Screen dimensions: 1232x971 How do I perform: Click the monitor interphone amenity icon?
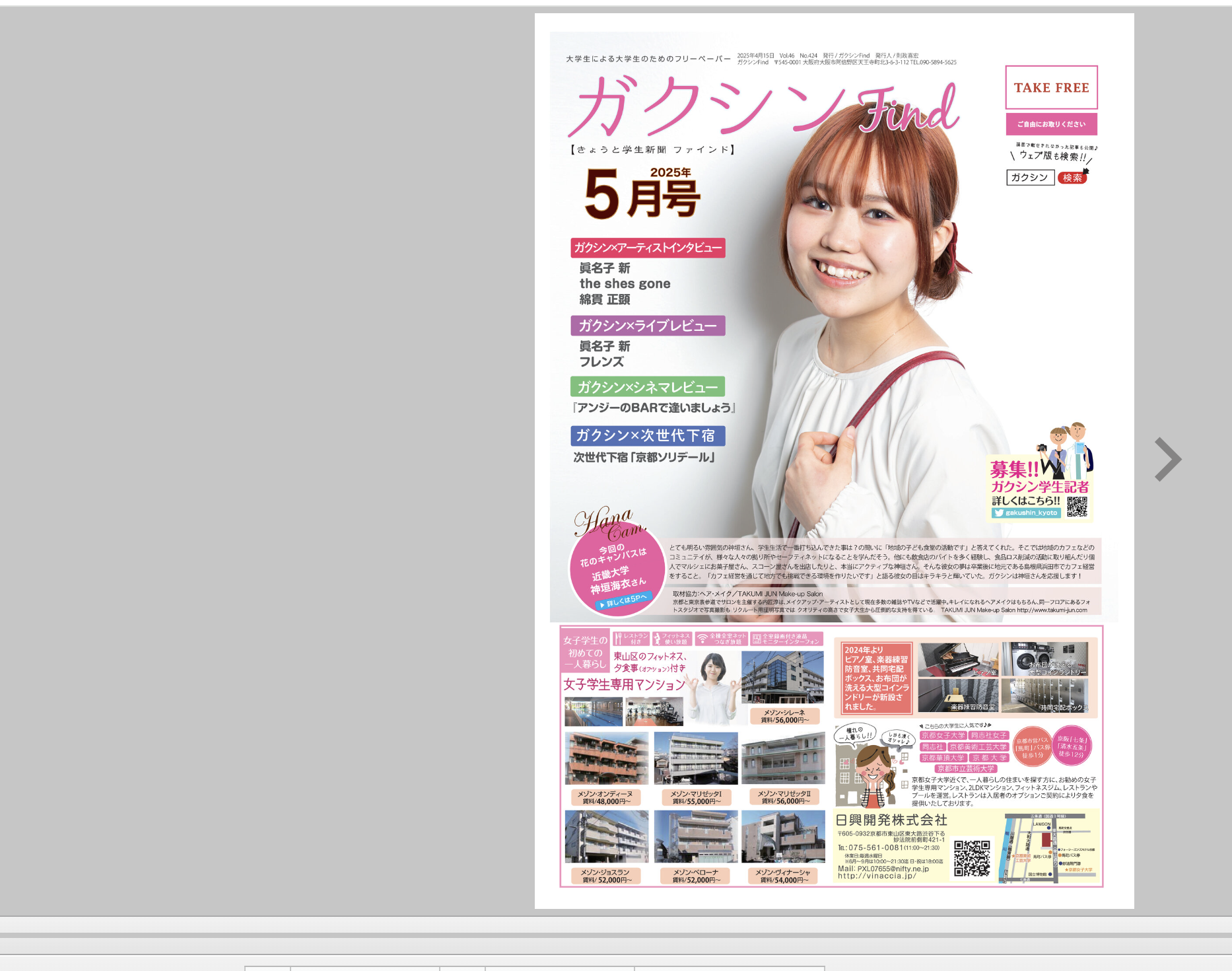786,639
